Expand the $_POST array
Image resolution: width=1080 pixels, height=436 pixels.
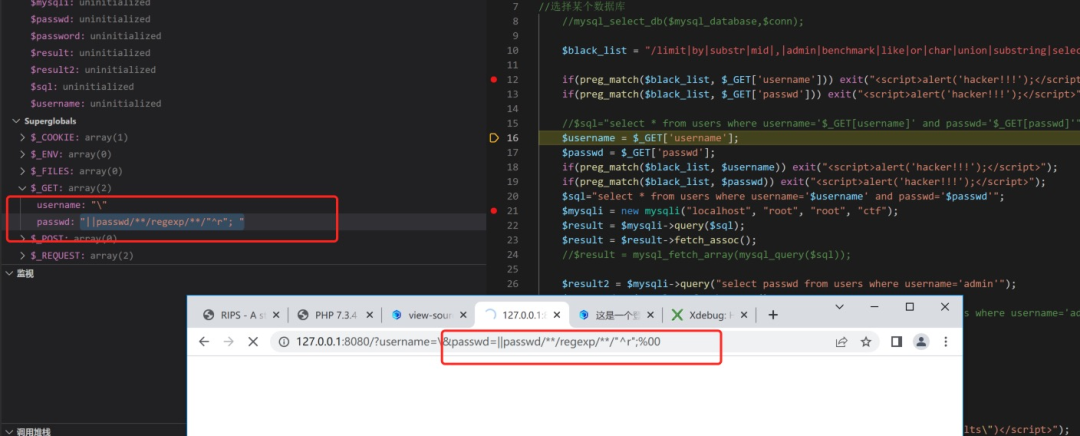[24, 238]
